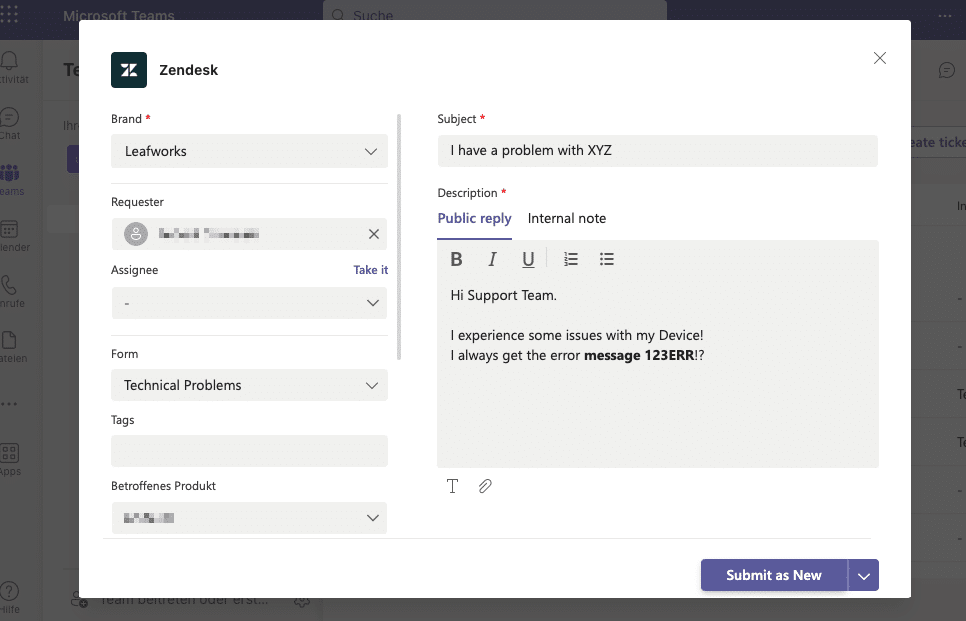Insert a bullet list in the description
Screen dimensions: 966x621
pos(607,258)
